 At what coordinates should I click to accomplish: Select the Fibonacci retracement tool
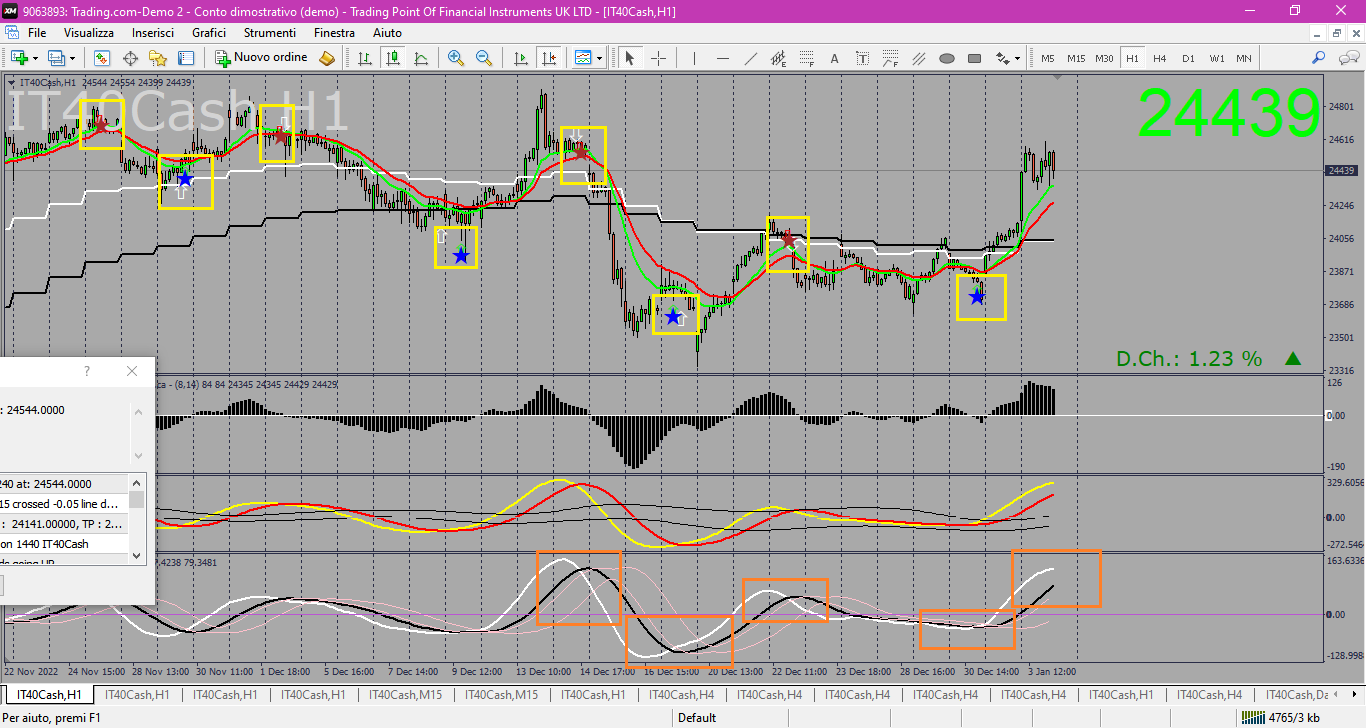(x=806, y=58)
